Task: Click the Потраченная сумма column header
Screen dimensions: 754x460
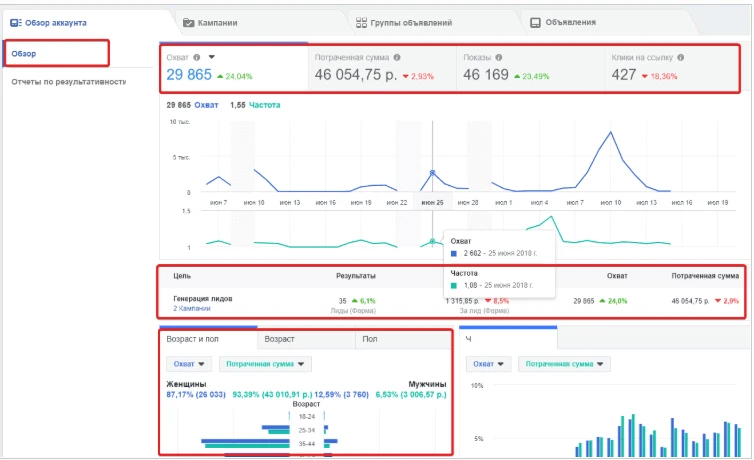Action: [705, 276]
